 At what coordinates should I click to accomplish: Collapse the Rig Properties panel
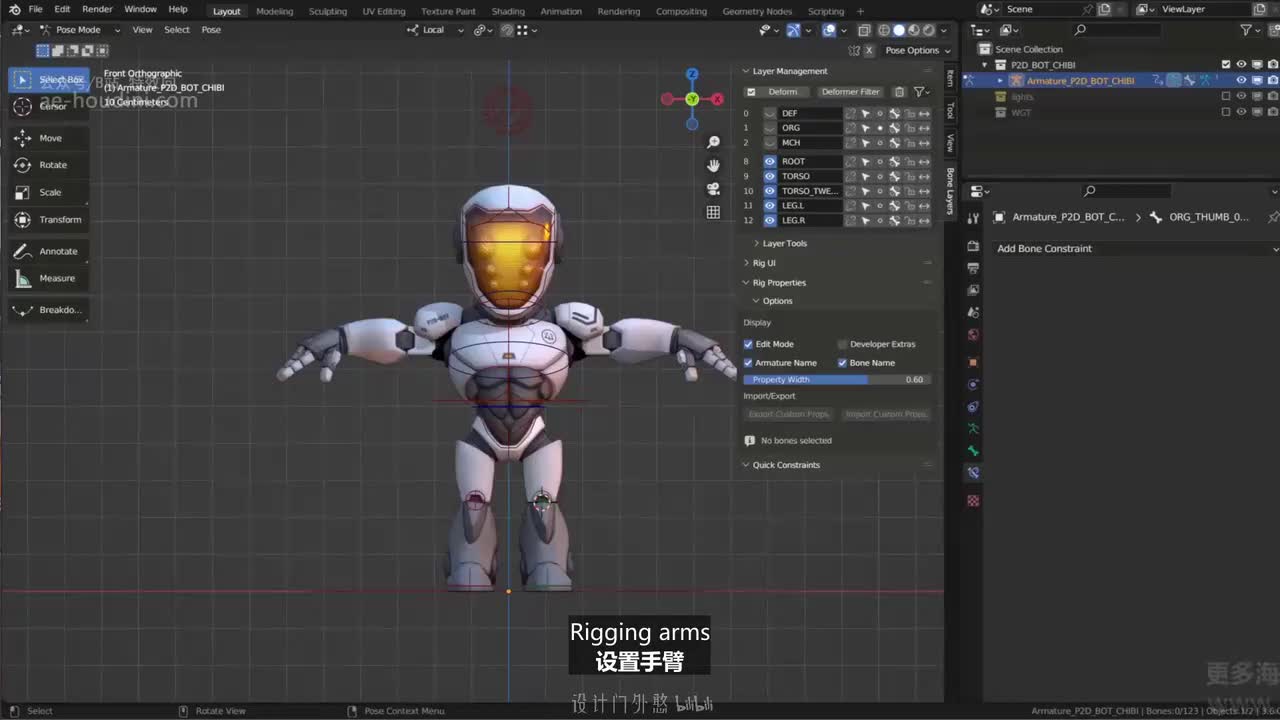pos(746,283)
